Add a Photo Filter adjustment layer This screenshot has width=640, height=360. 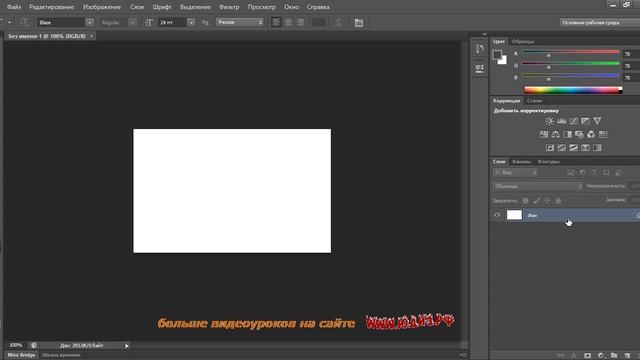tap(579, 134)
